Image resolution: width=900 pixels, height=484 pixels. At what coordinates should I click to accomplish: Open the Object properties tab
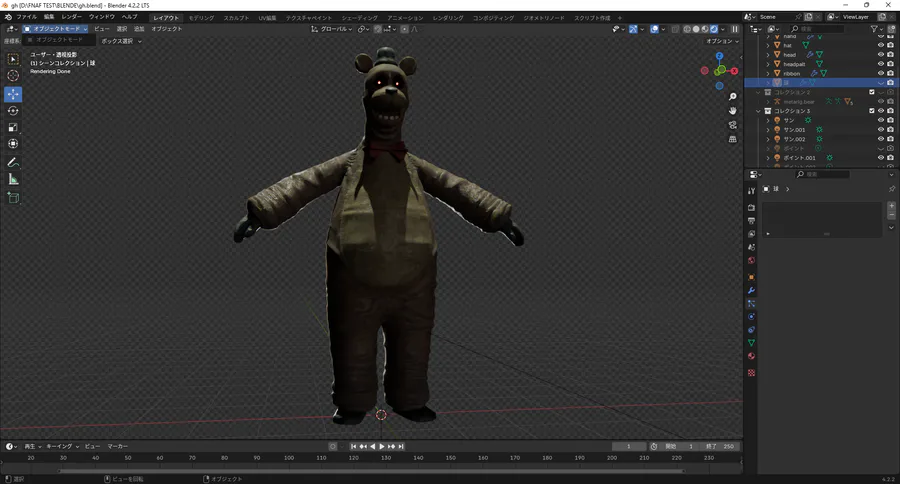[751, 277]
